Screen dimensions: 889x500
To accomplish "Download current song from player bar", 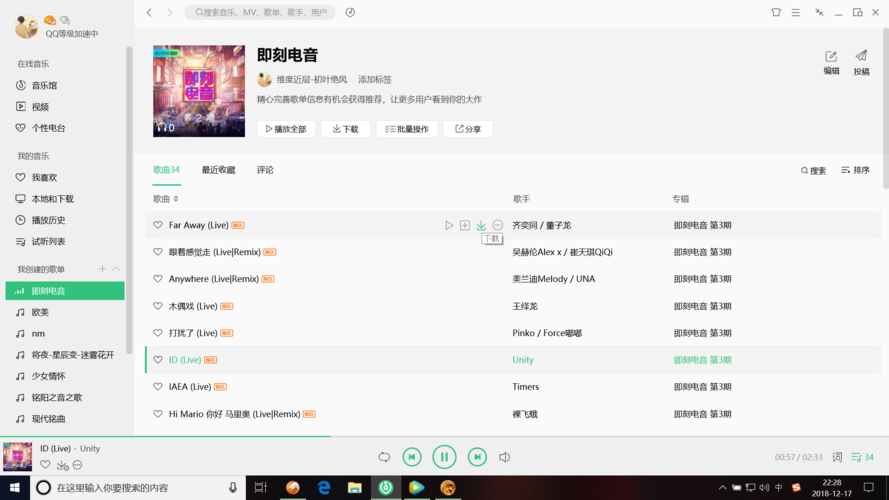I will point(62,465).
